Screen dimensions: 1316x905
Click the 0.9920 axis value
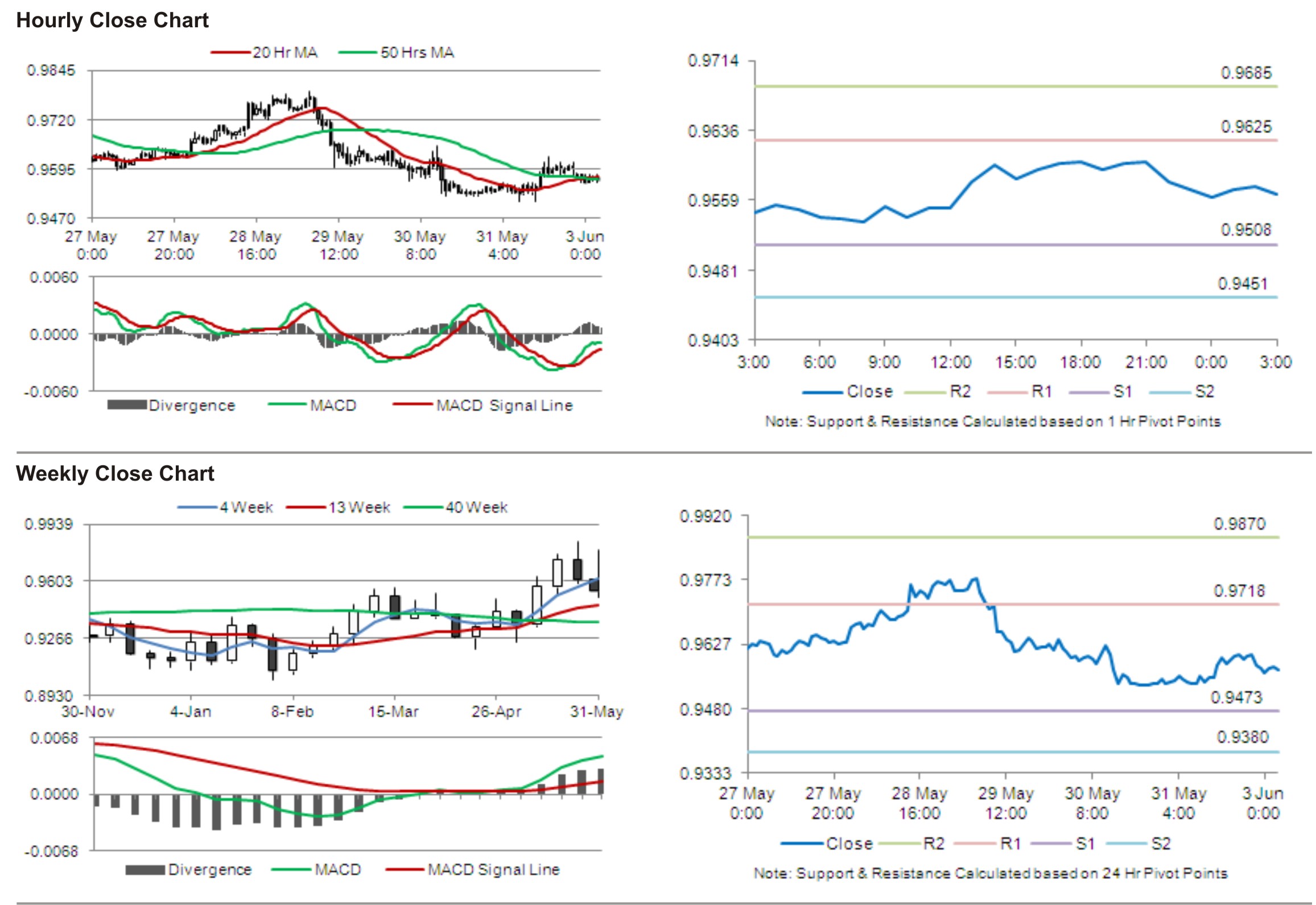click(x=705, y=516)
